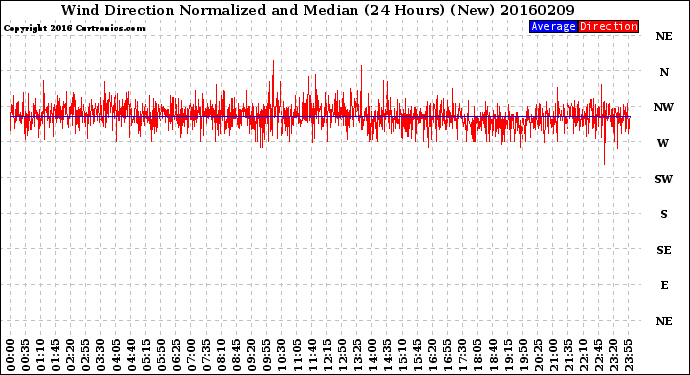Image resolution: width=690 pixels, height=375 pixels.
Task: Click the 01:10 time label
Action: click(40, 355)
